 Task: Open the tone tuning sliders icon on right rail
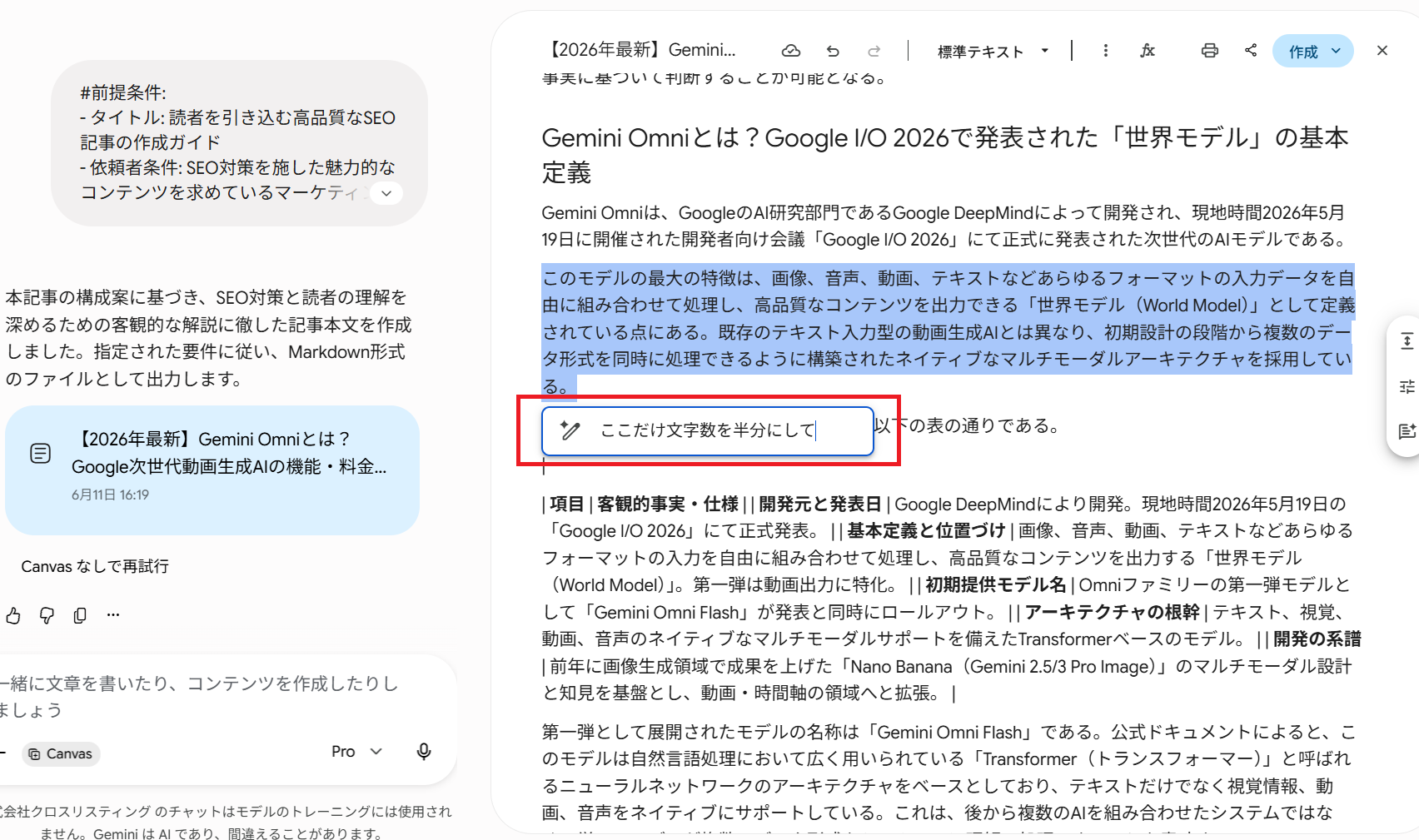(1407, 386)
